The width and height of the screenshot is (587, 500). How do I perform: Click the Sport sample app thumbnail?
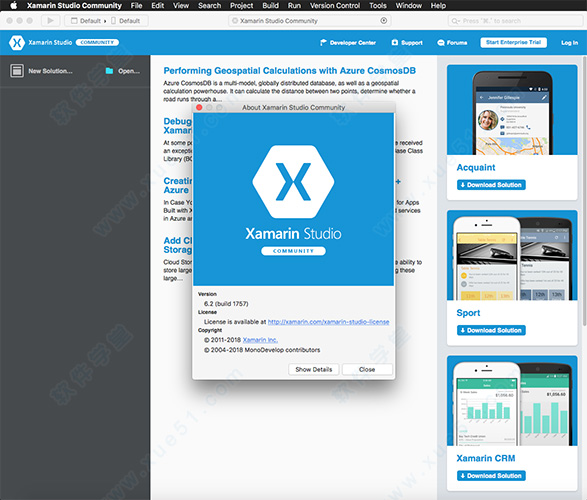pos(512,255)
